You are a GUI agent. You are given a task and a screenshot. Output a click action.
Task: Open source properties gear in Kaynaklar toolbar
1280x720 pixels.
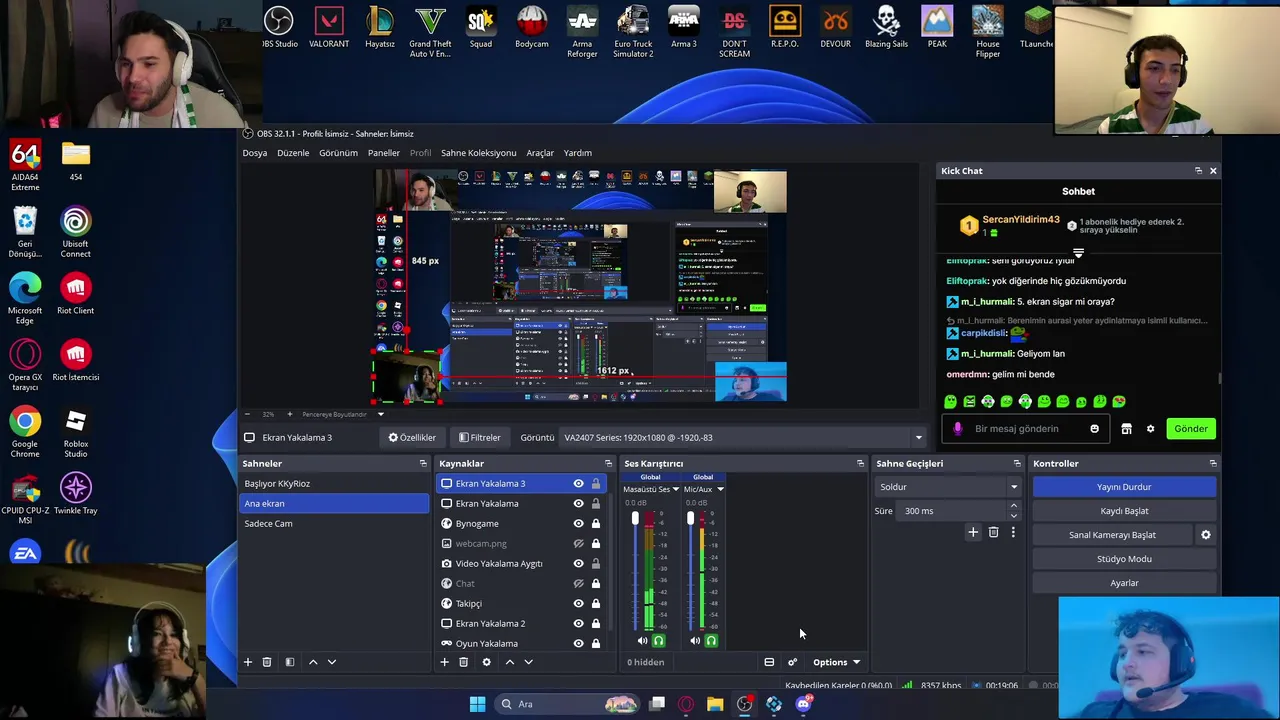487,662
